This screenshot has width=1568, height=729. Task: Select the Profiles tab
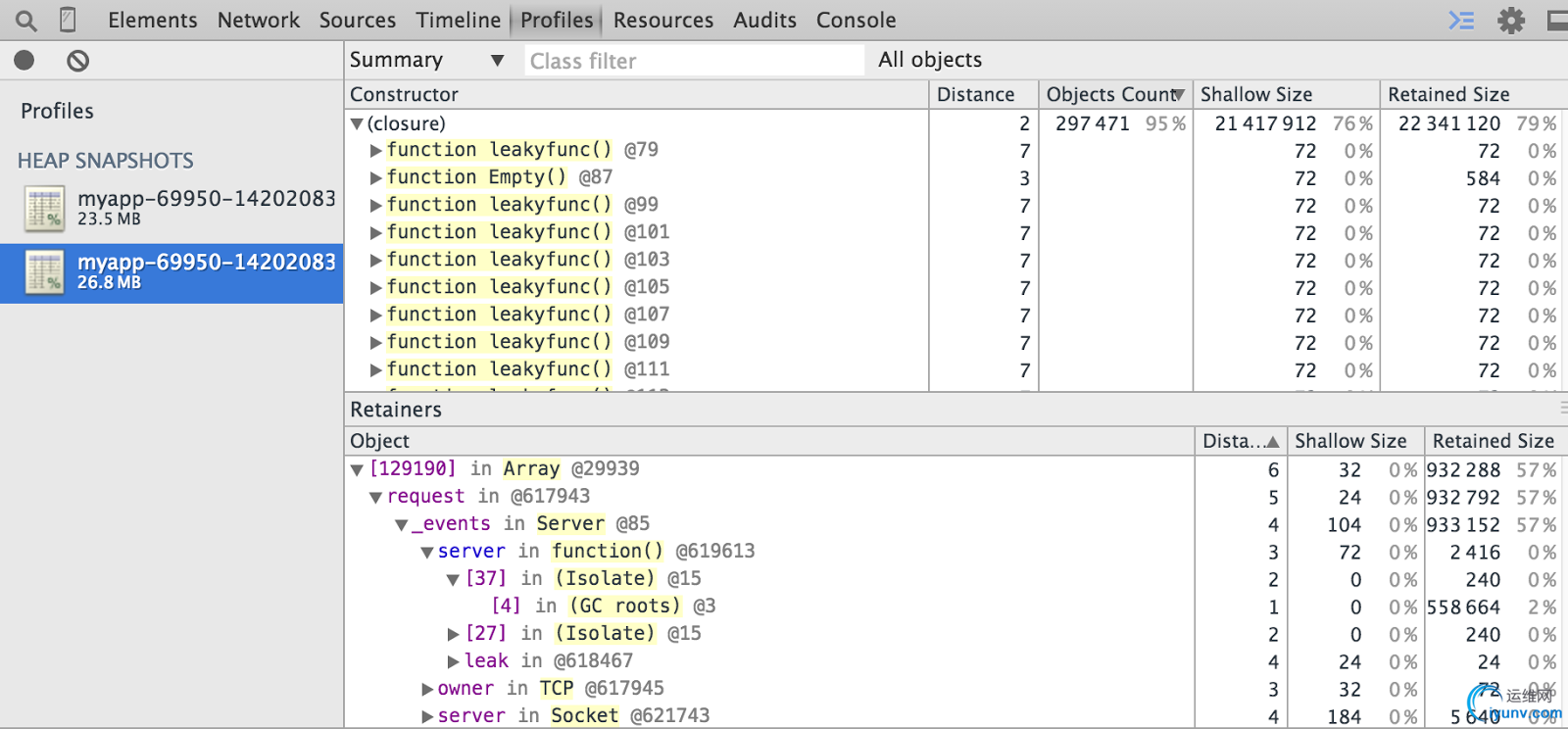pos(557,20)
